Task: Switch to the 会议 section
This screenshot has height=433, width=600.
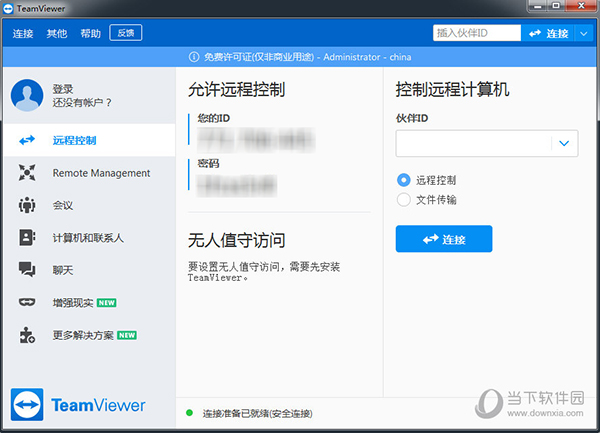Action: tap(89, 205)
